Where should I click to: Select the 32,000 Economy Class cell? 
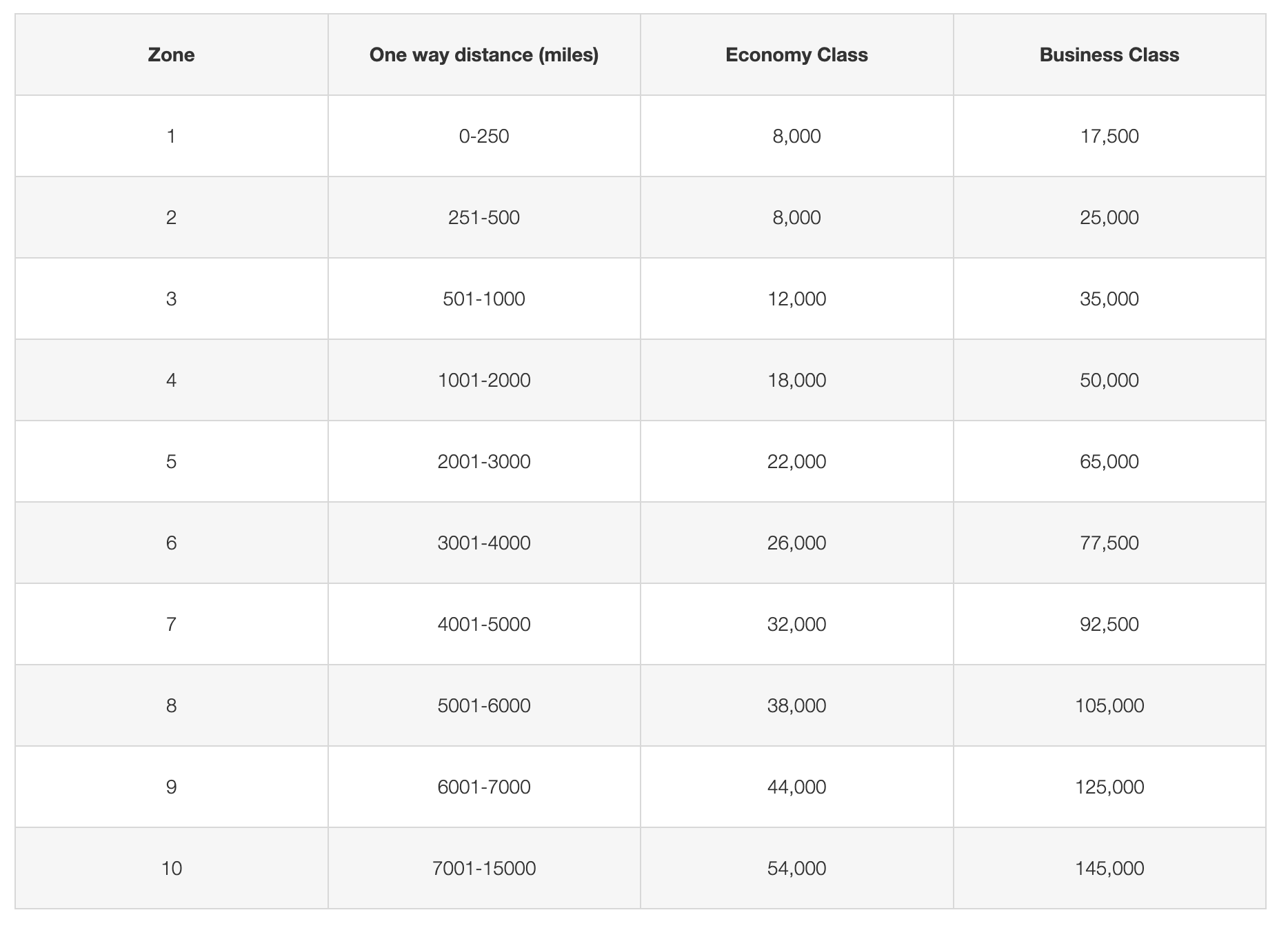796,625
